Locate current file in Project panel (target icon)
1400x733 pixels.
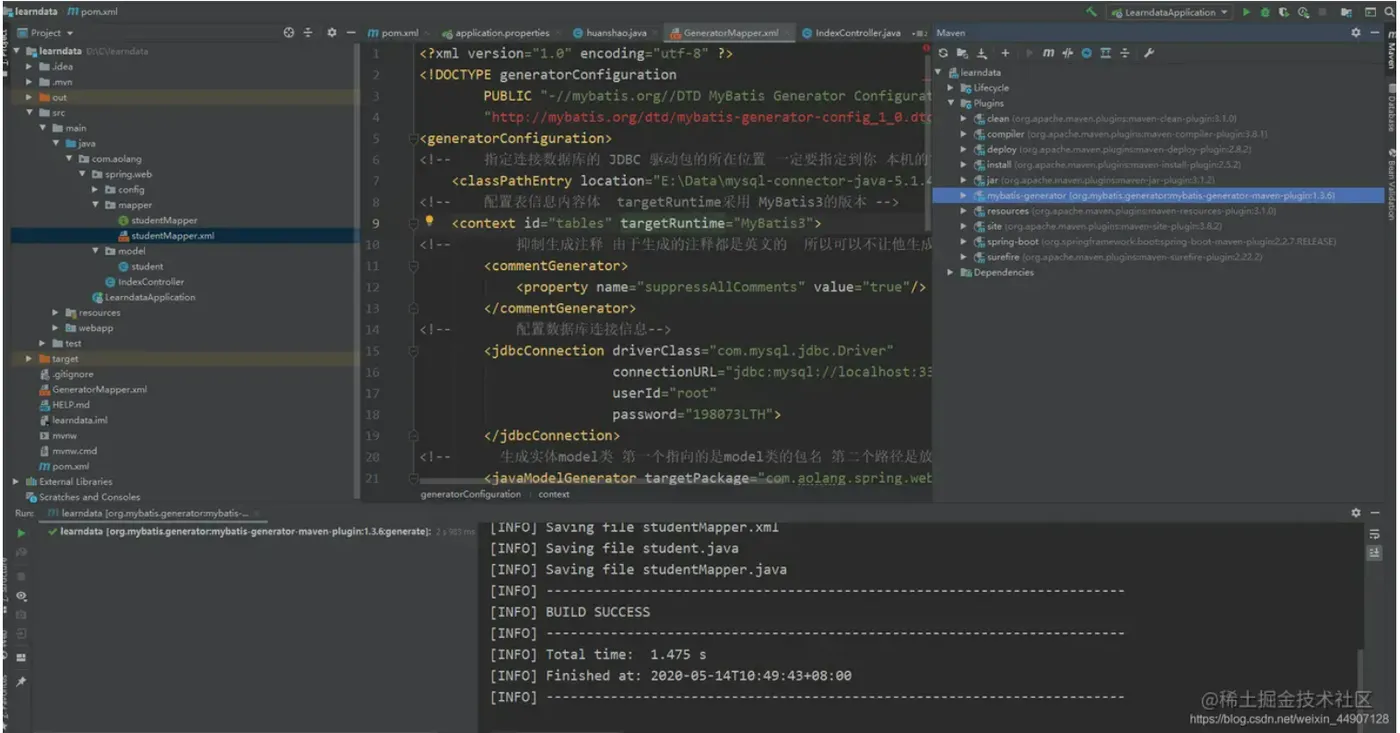[x=289, y=33]
